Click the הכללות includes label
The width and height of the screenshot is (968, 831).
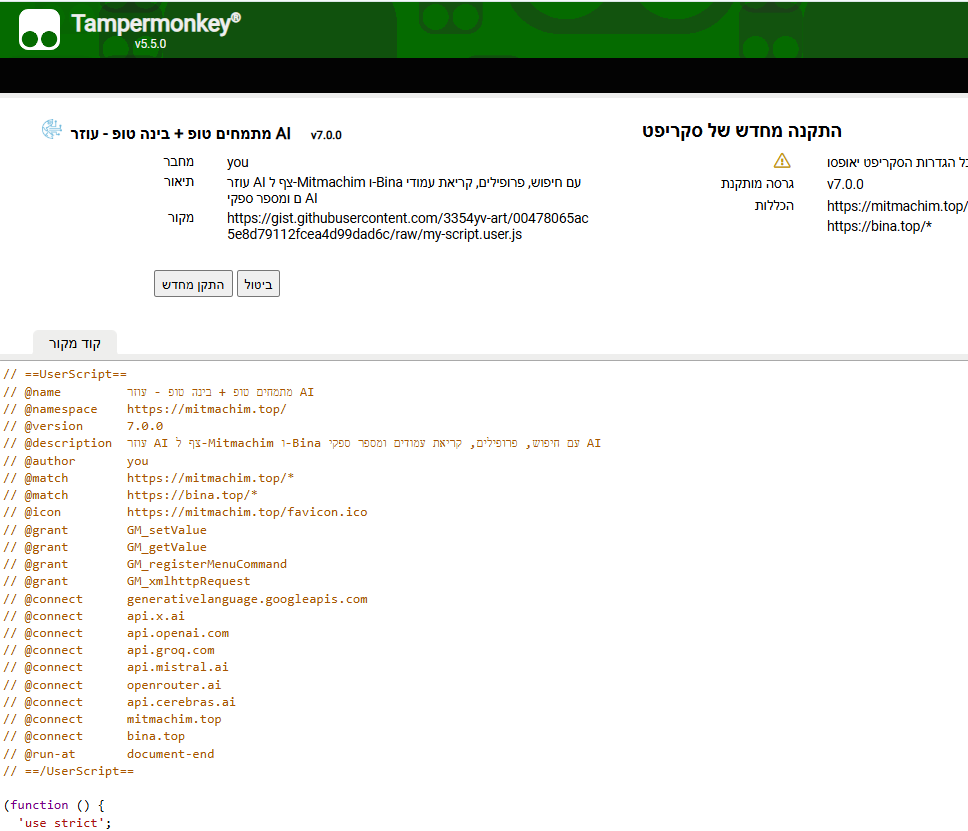[x=774, y=206]
